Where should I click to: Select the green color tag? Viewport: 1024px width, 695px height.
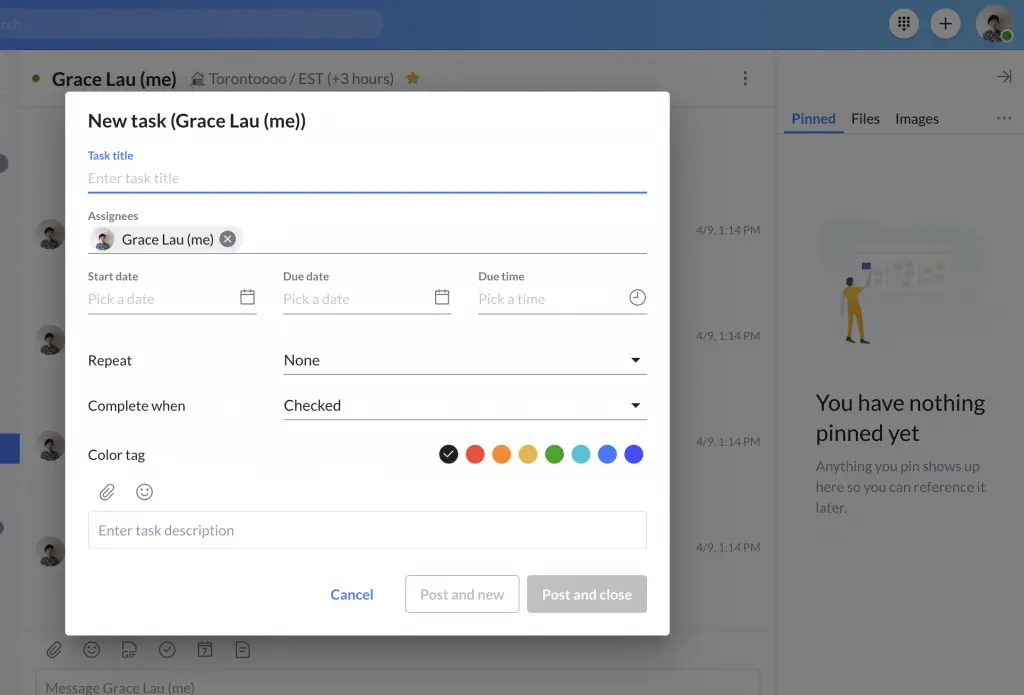[x=554, y=455]
